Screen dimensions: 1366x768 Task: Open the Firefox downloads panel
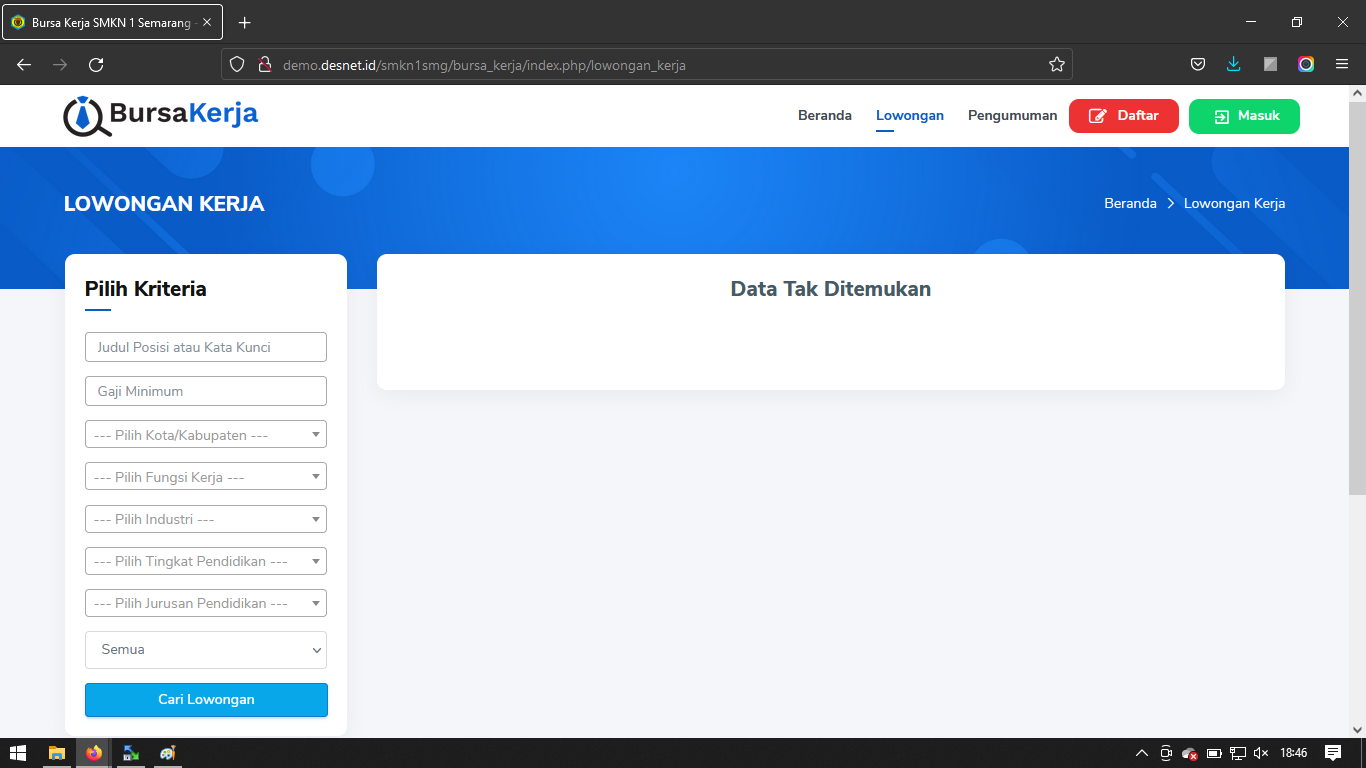(x=1234, y=65)
